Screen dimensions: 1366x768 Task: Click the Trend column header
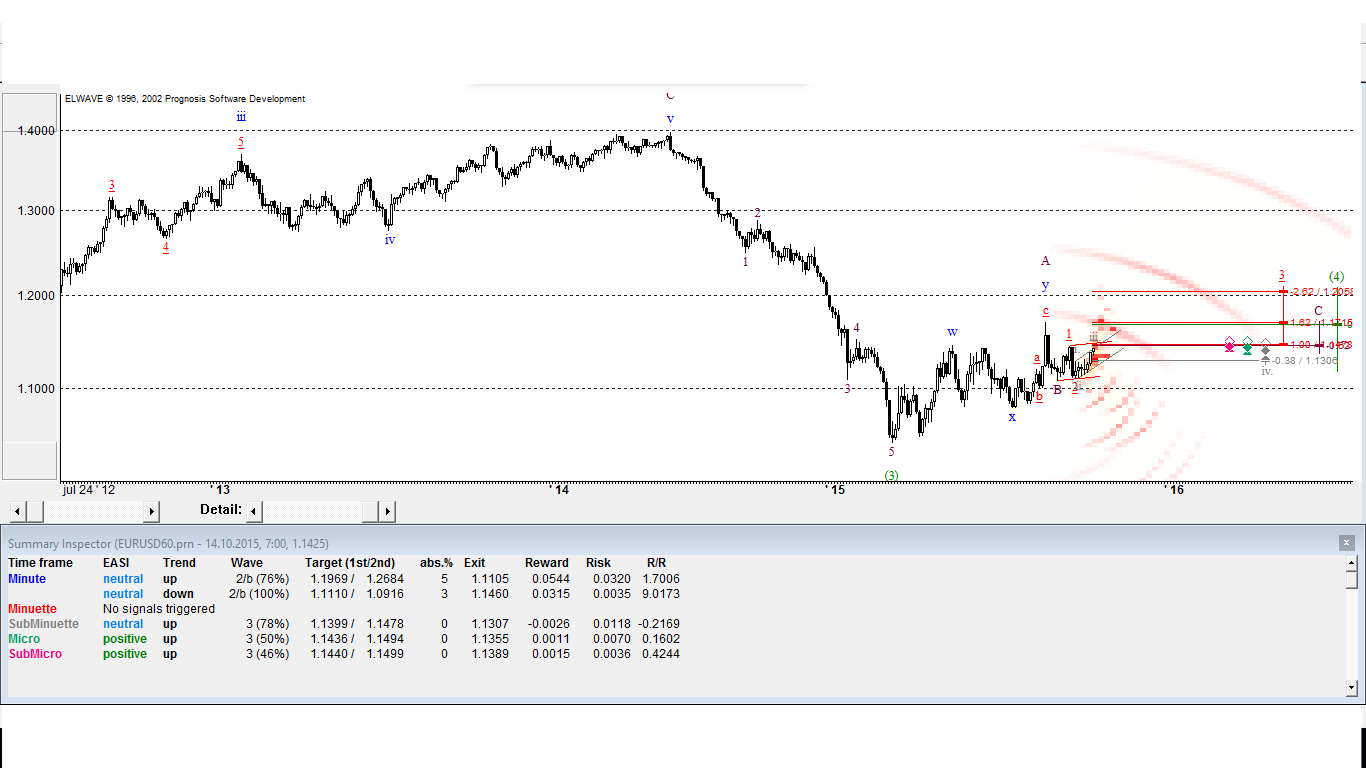[179, 563]
